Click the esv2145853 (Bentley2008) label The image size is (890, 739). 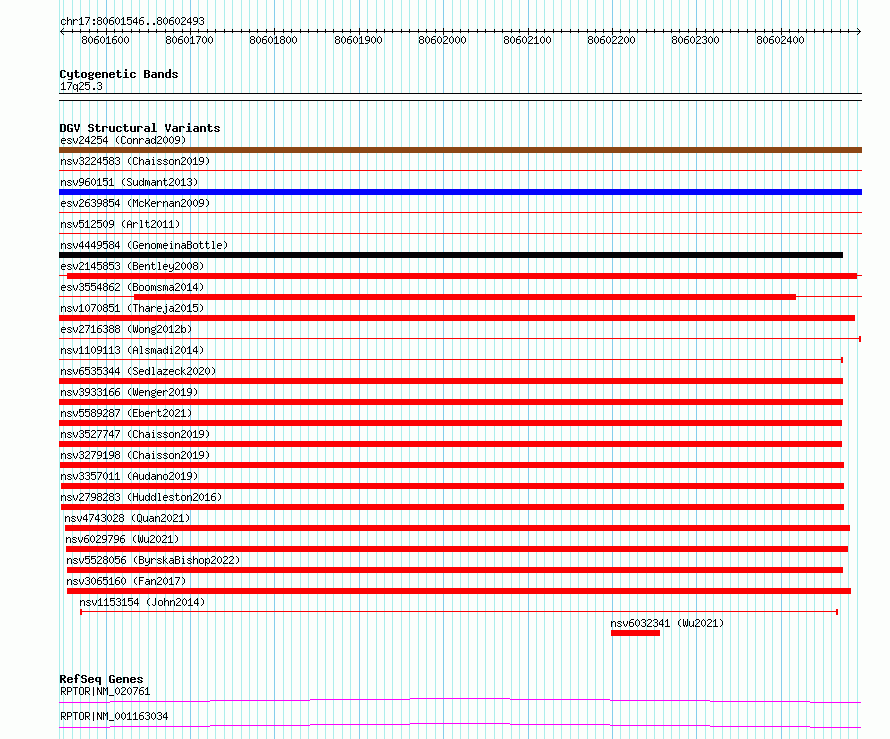[132, 266]
